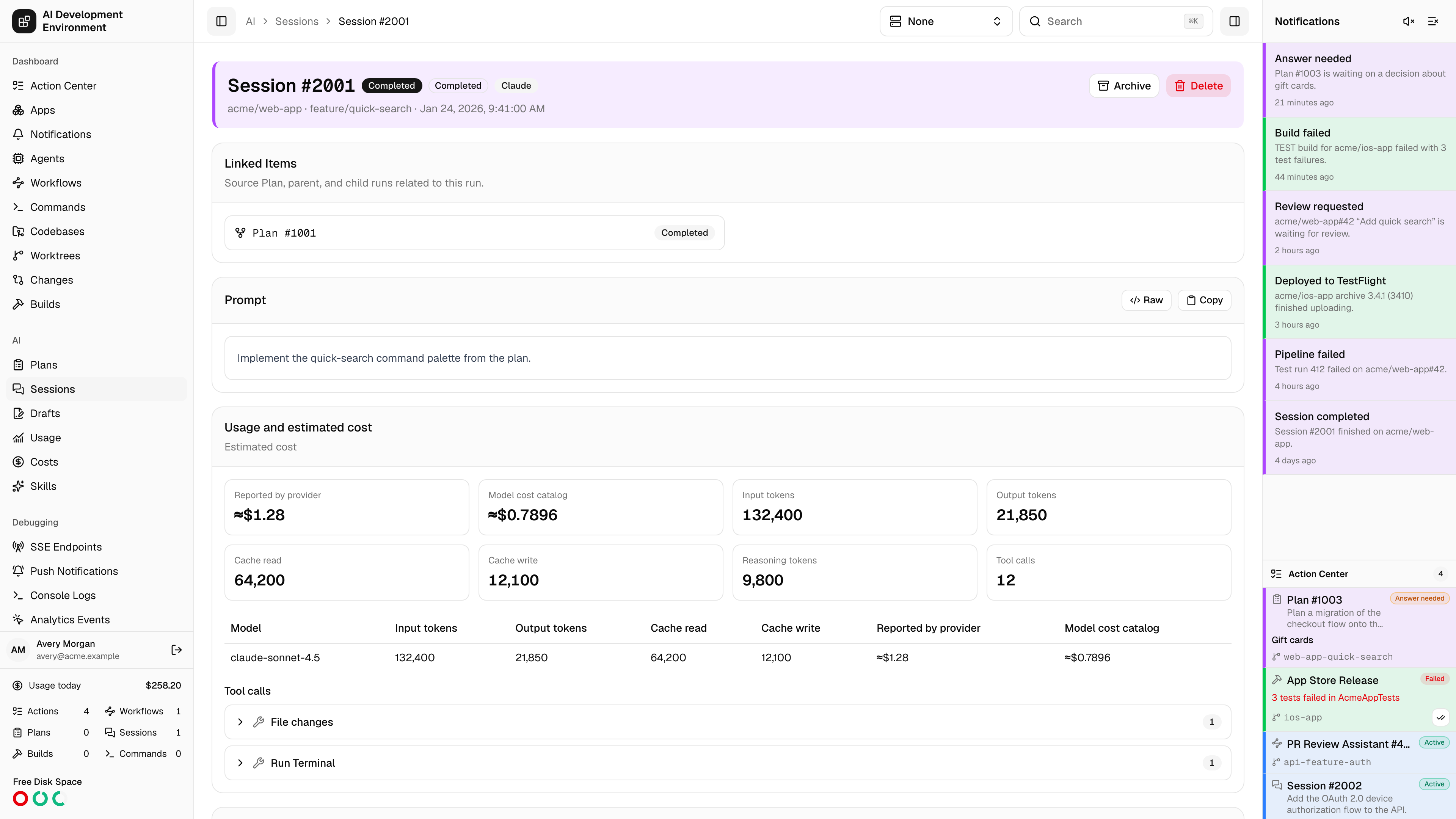Open the Answer needed notification
1456x819 pixels.
click(x=1359, y=80)
